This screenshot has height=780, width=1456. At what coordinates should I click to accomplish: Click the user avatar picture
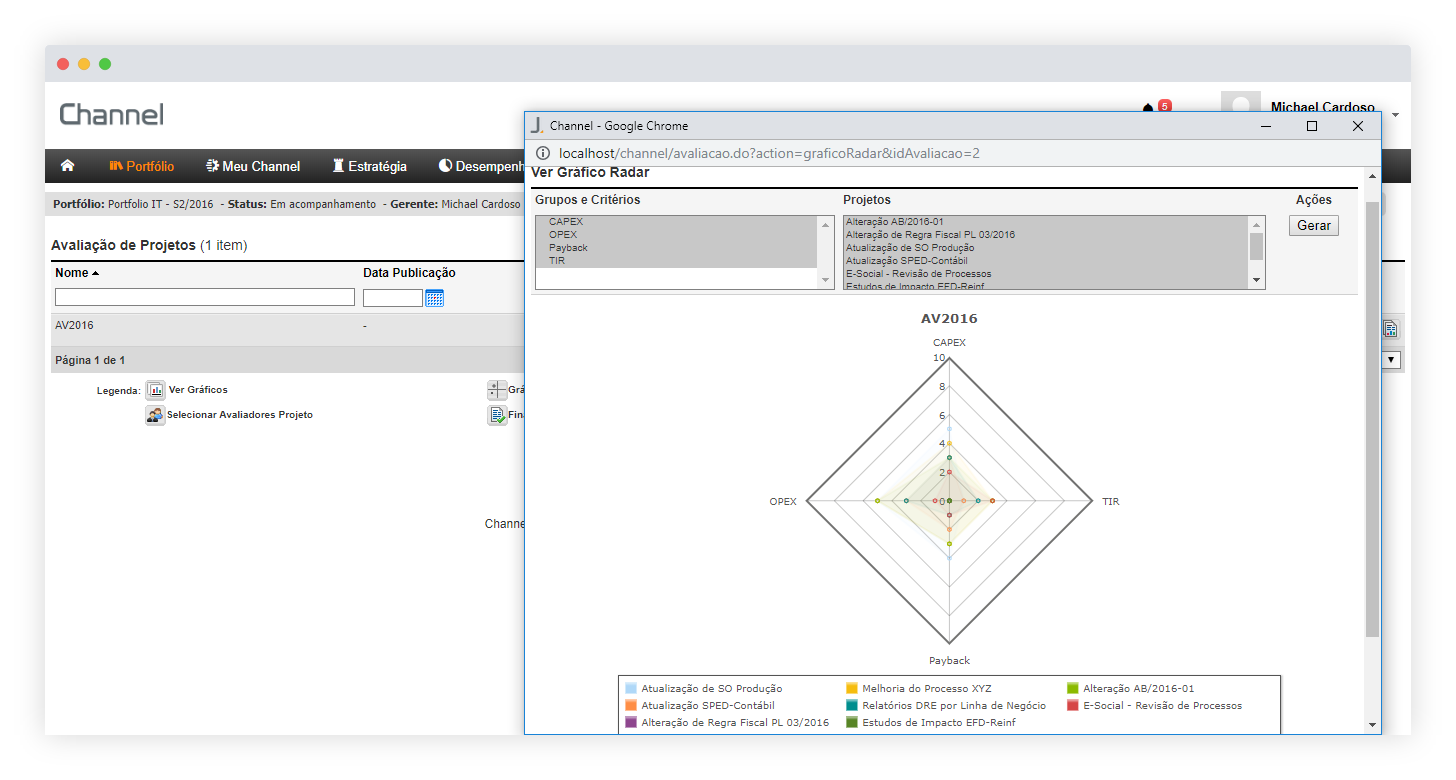[1240, 104]
